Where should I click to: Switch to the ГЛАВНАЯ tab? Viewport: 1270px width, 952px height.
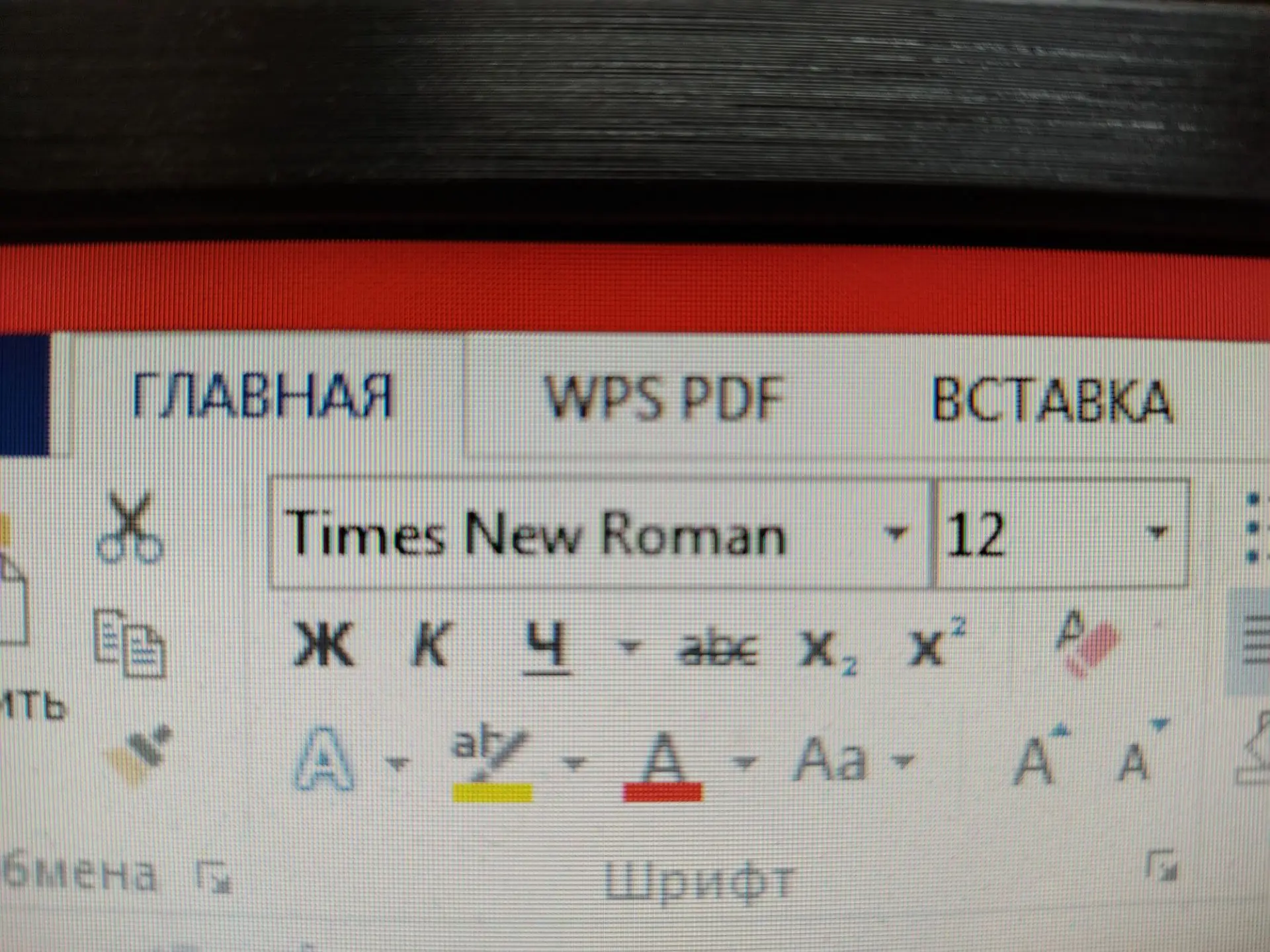[263, 397]
